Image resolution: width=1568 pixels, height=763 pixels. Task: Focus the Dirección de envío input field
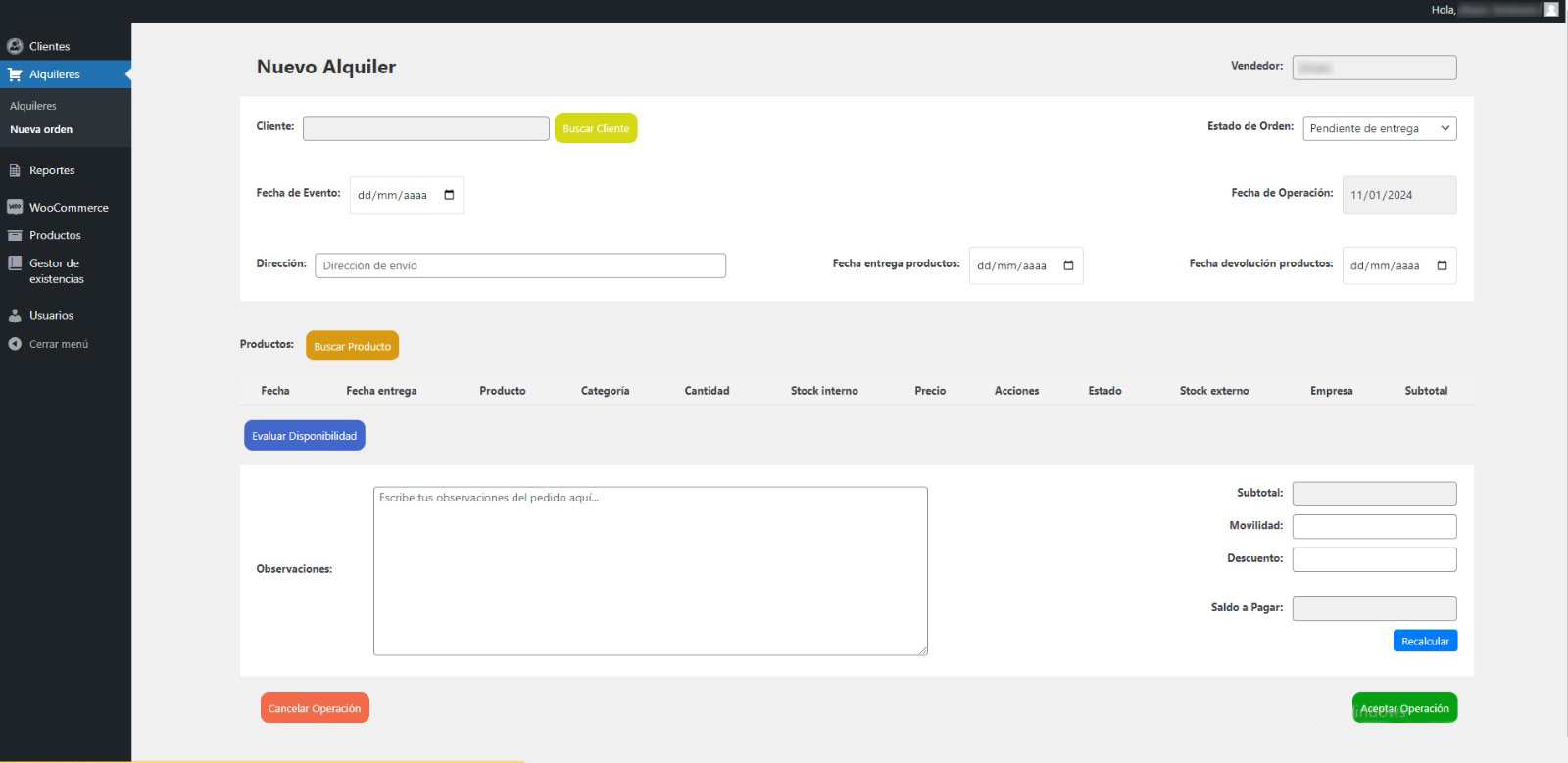pos(519,265)
